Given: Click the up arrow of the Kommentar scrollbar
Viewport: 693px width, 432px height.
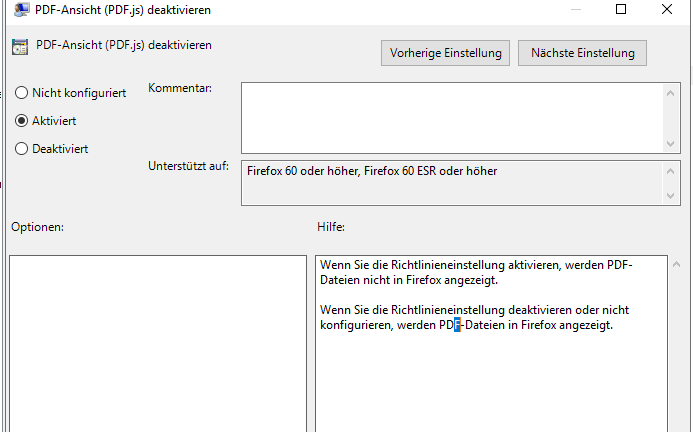Looking at the screenshot, I should pos(672,92).
